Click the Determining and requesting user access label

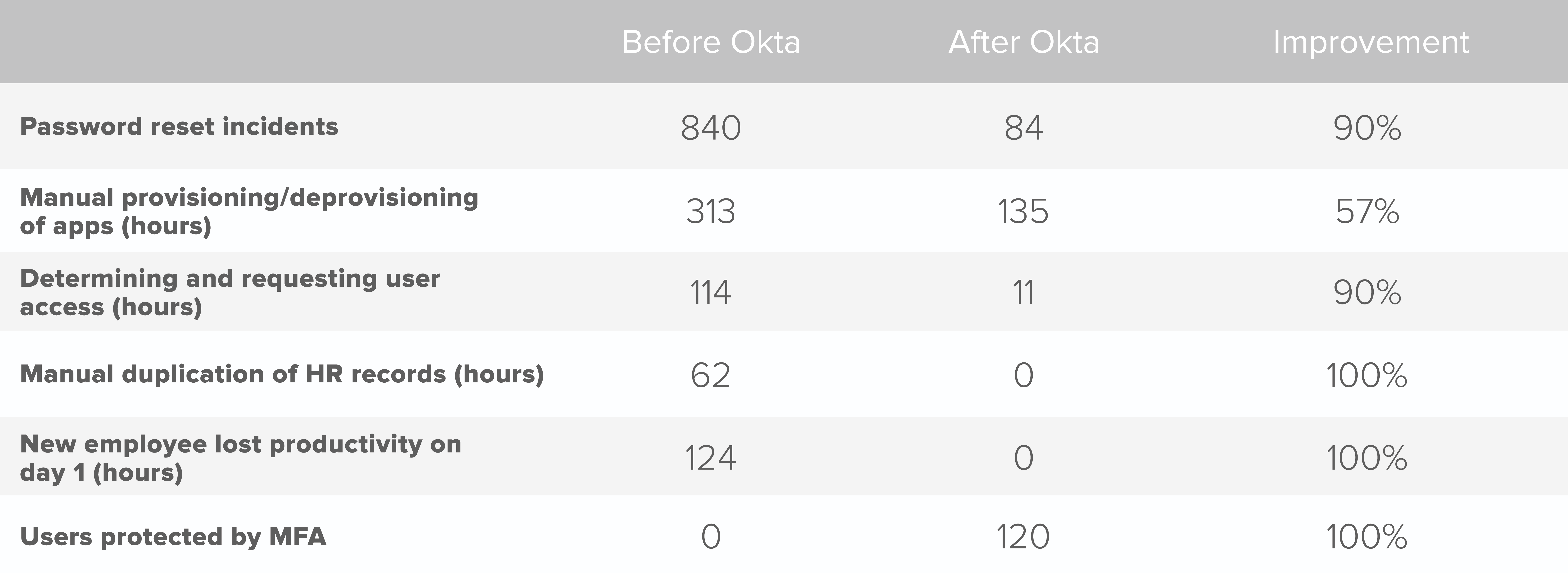coord(230,292)
